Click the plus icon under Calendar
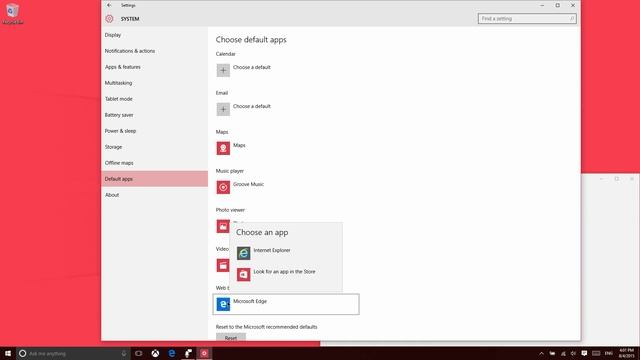 click(223, 70)
